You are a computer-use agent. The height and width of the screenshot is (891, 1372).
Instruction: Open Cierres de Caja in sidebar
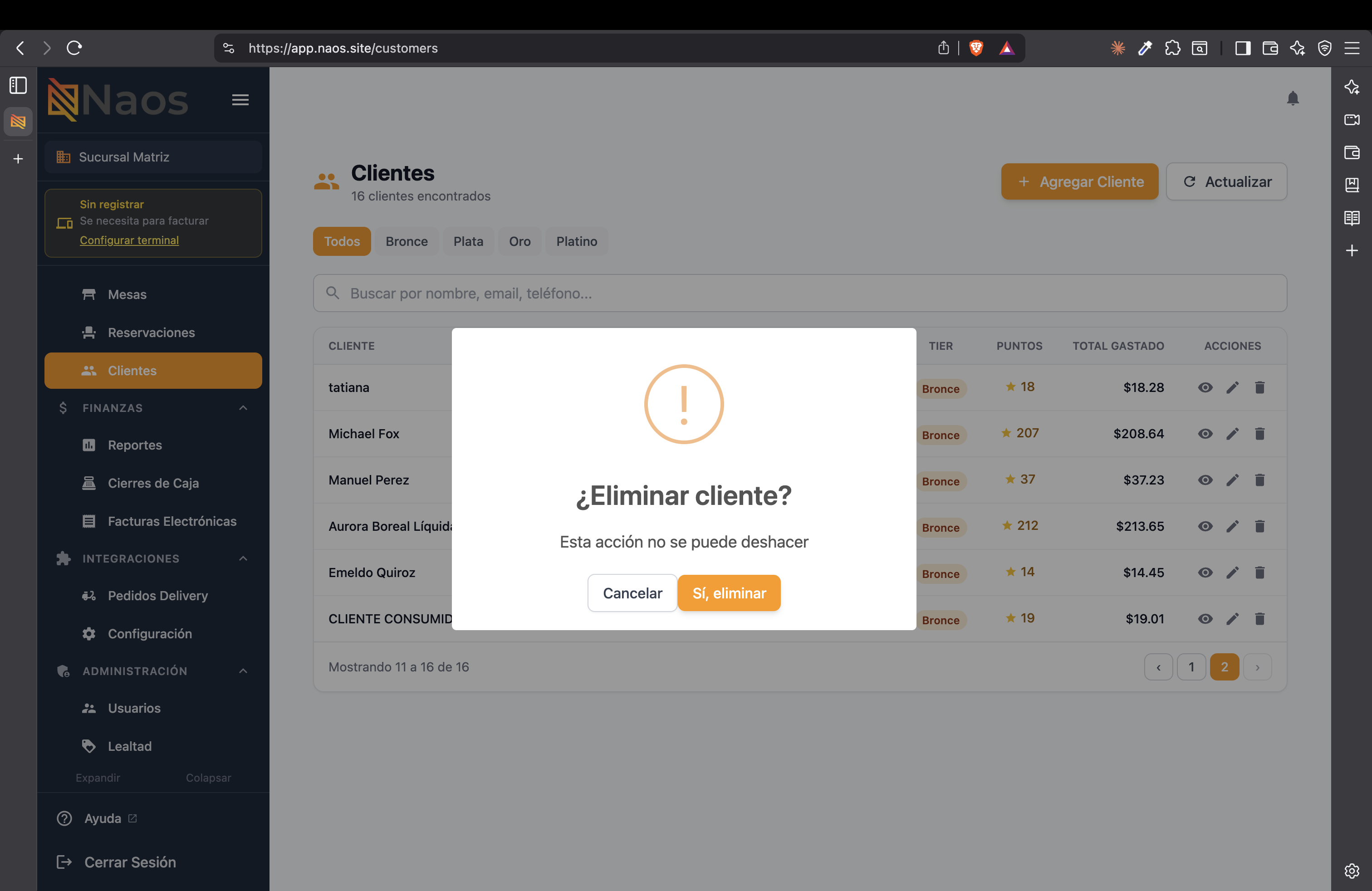[153, 483]
